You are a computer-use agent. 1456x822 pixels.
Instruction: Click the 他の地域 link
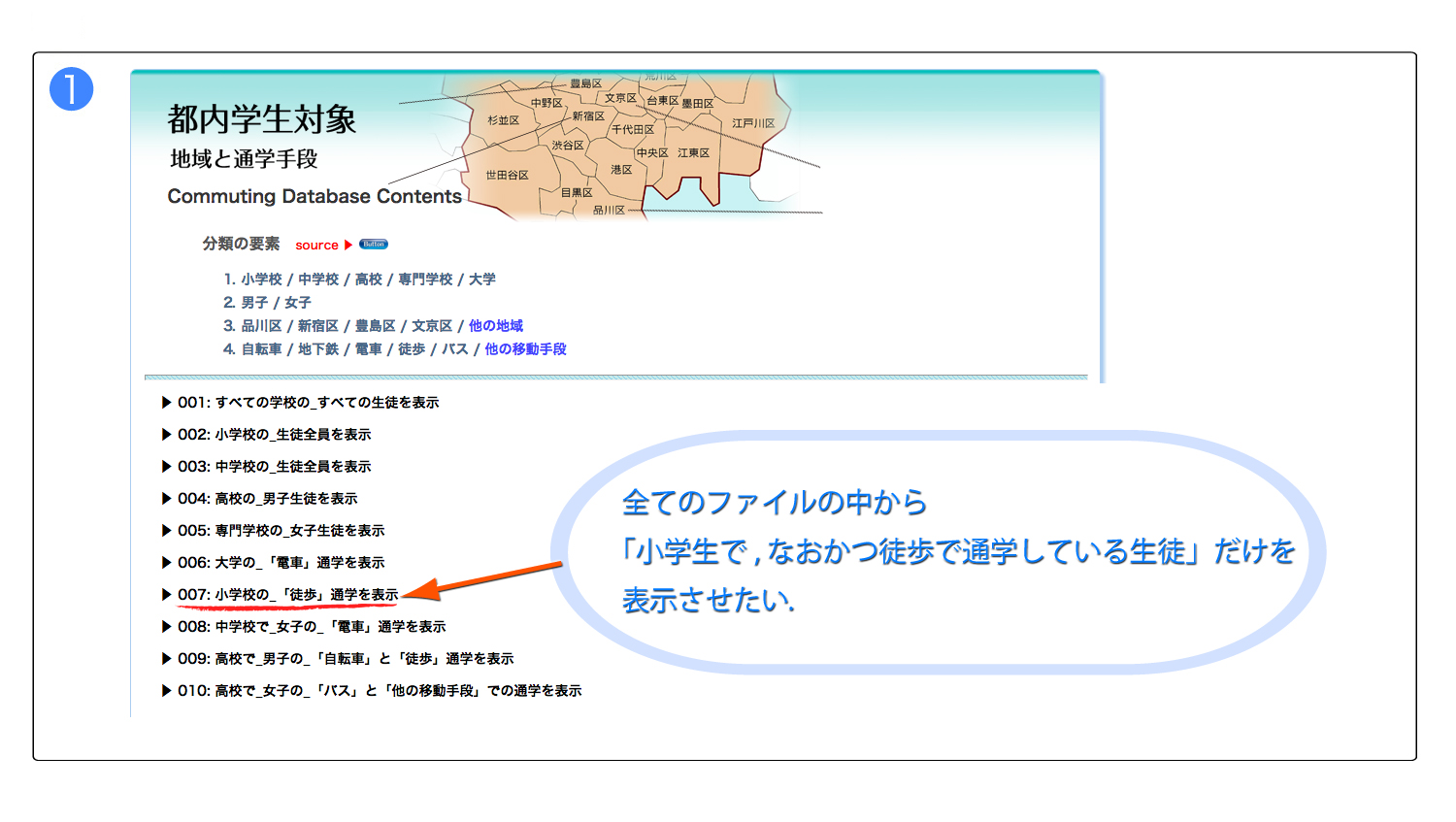496,326
